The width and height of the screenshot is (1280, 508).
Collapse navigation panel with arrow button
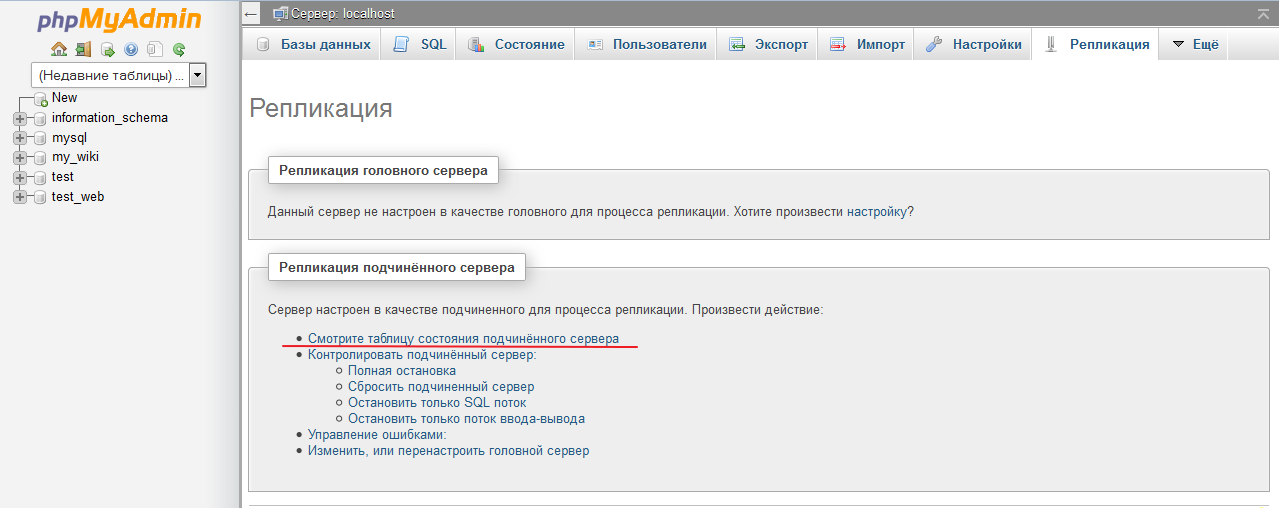point(251,15)
